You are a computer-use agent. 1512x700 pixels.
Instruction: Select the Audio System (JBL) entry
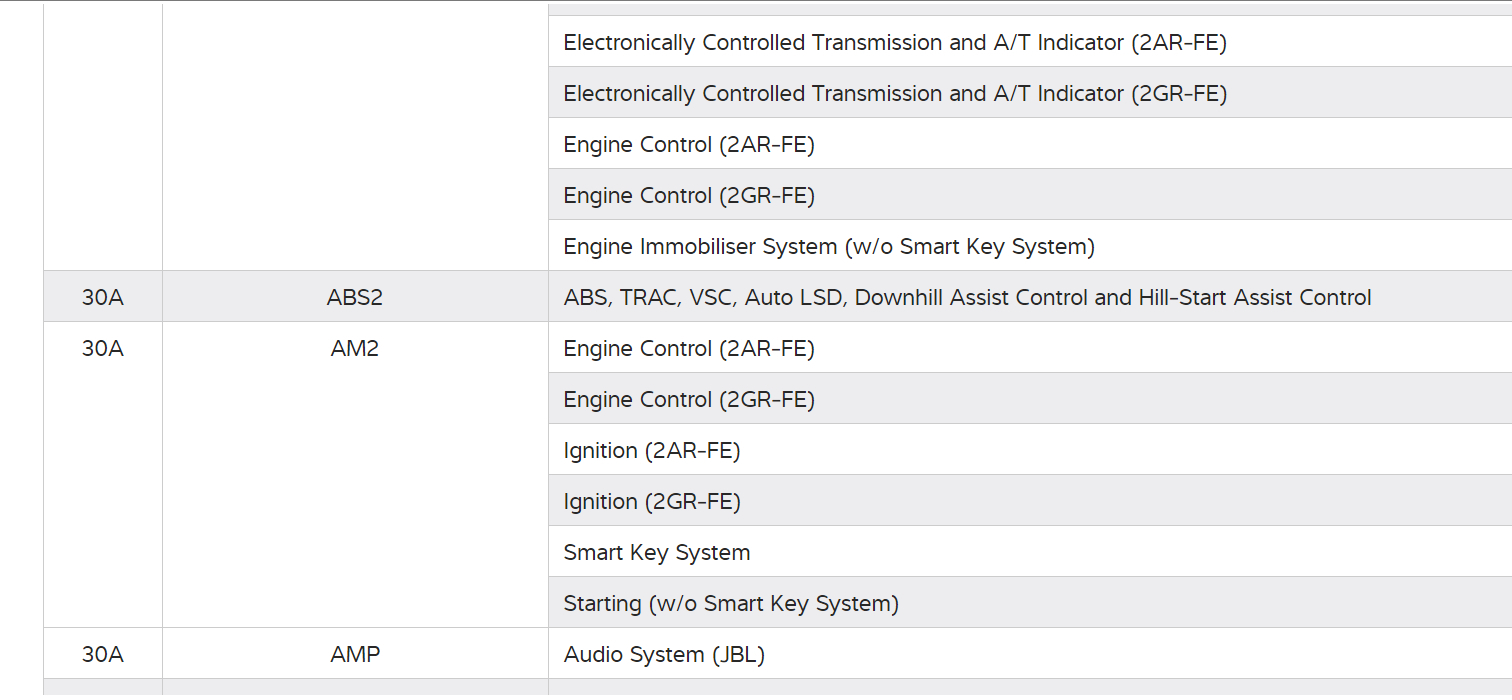(x=664, y=655)
